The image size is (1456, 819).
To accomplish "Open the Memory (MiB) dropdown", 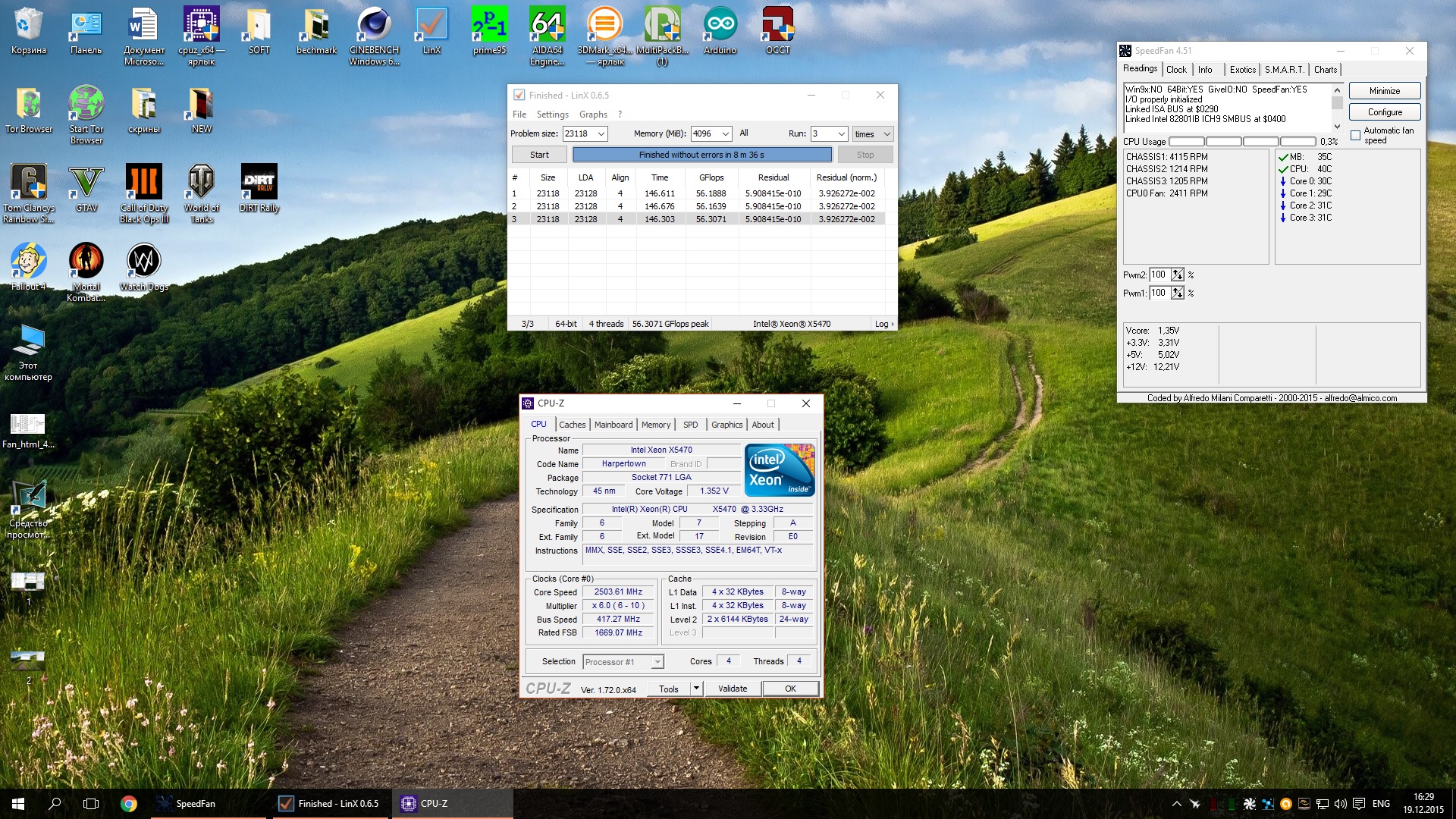I will pyautogui.click(x=725, y=134).
